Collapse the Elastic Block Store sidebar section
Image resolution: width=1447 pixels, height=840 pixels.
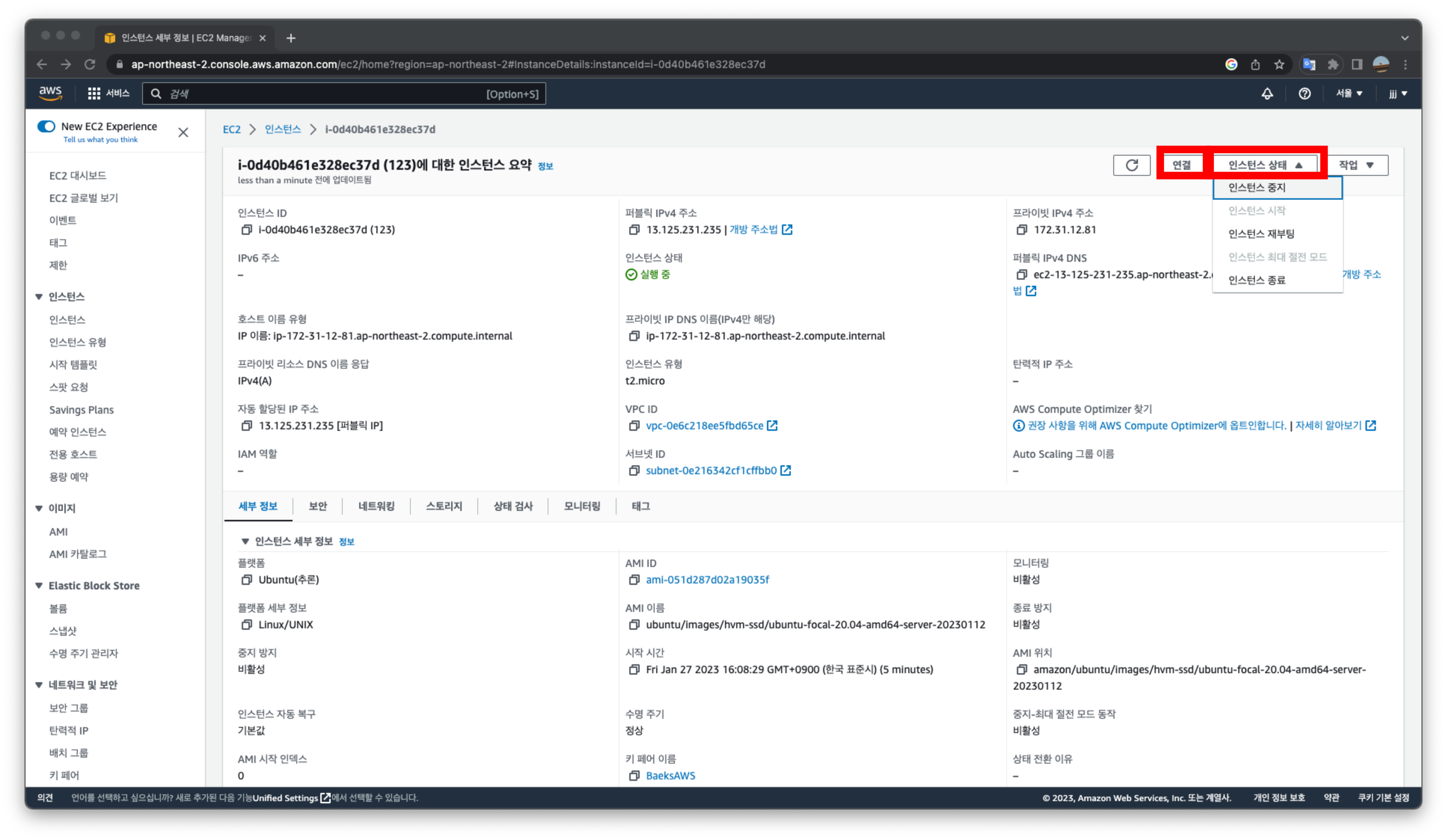point(39,586)
